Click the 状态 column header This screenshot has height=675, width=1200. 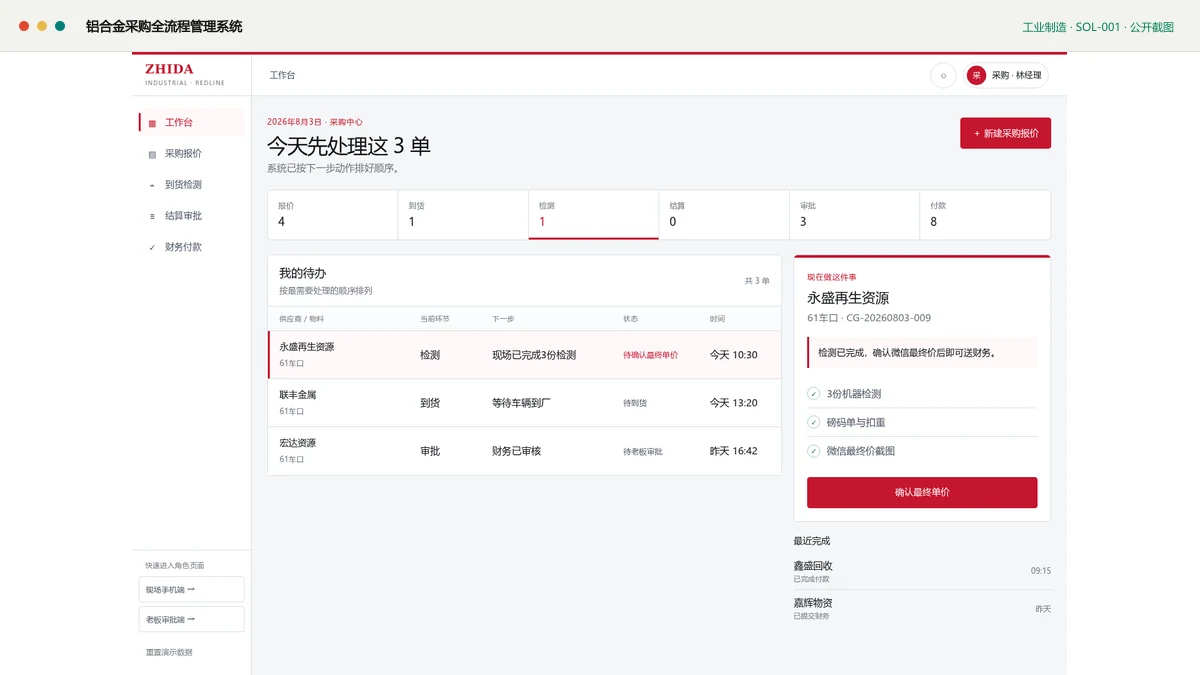630,319
